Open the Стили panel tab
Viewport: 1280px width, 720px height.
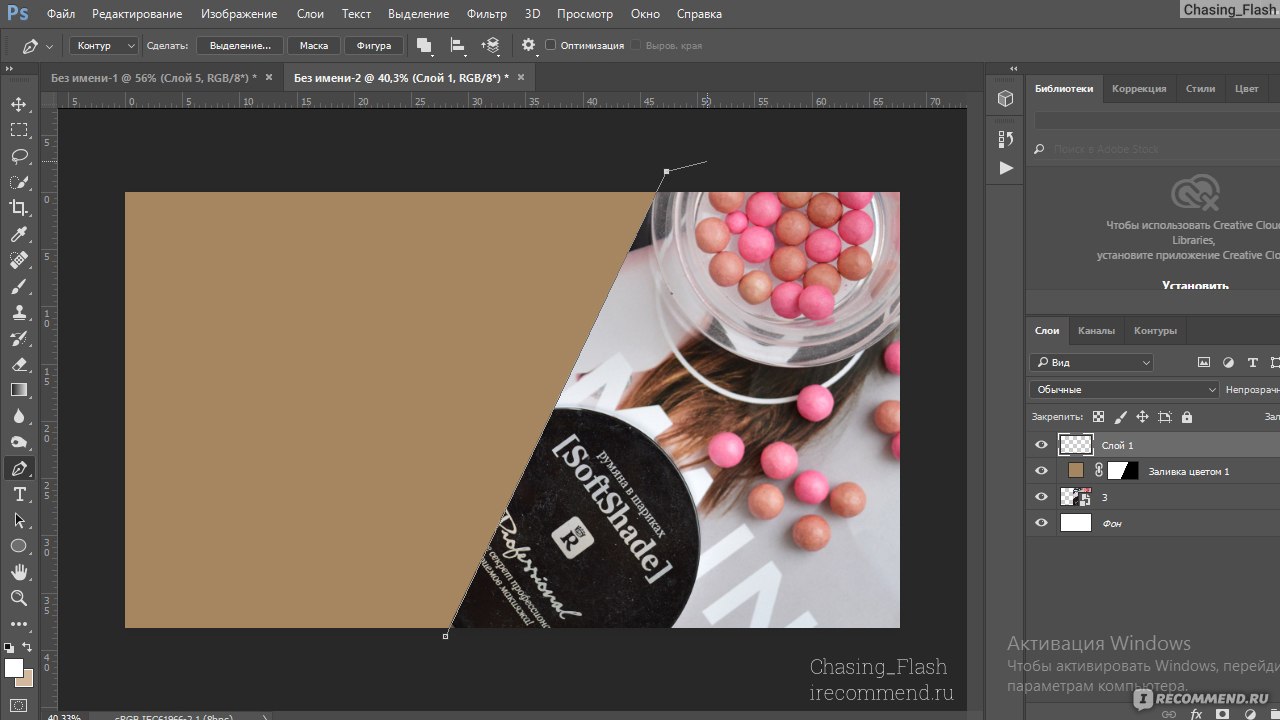click(1200, 88)
